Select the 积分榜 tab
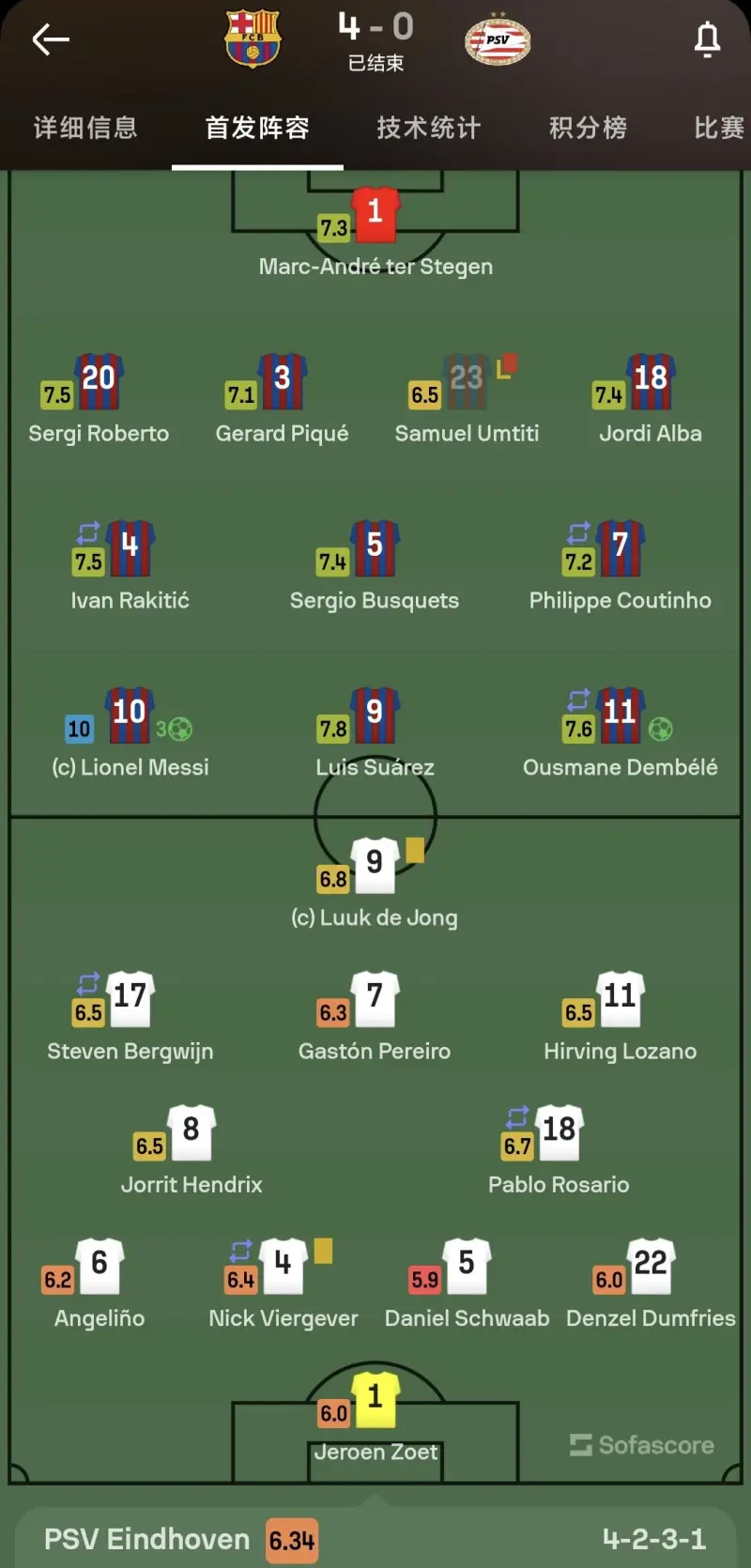Viewport: 751px width, 1568px height. 589,128
